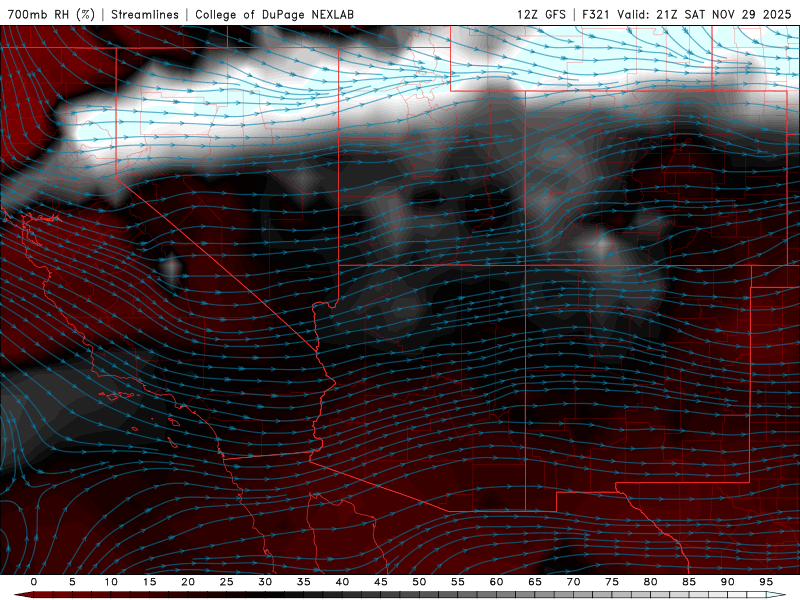Click the '12Z GFS' model run label
This screenshot has width=800, height=600.
[541, 14]
